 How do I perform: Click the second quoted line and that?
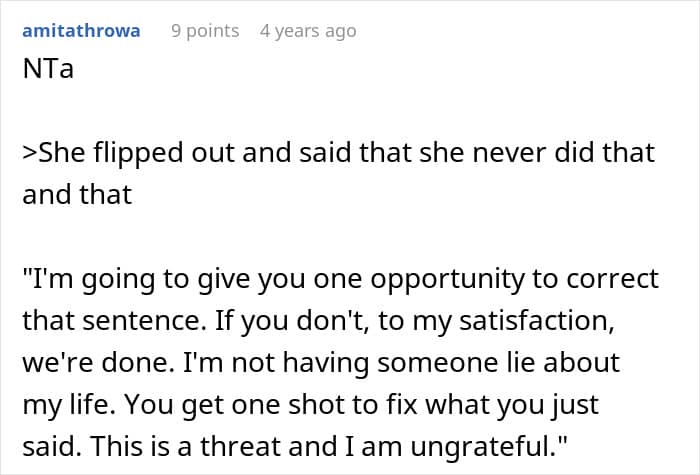(x=77, y=195)
